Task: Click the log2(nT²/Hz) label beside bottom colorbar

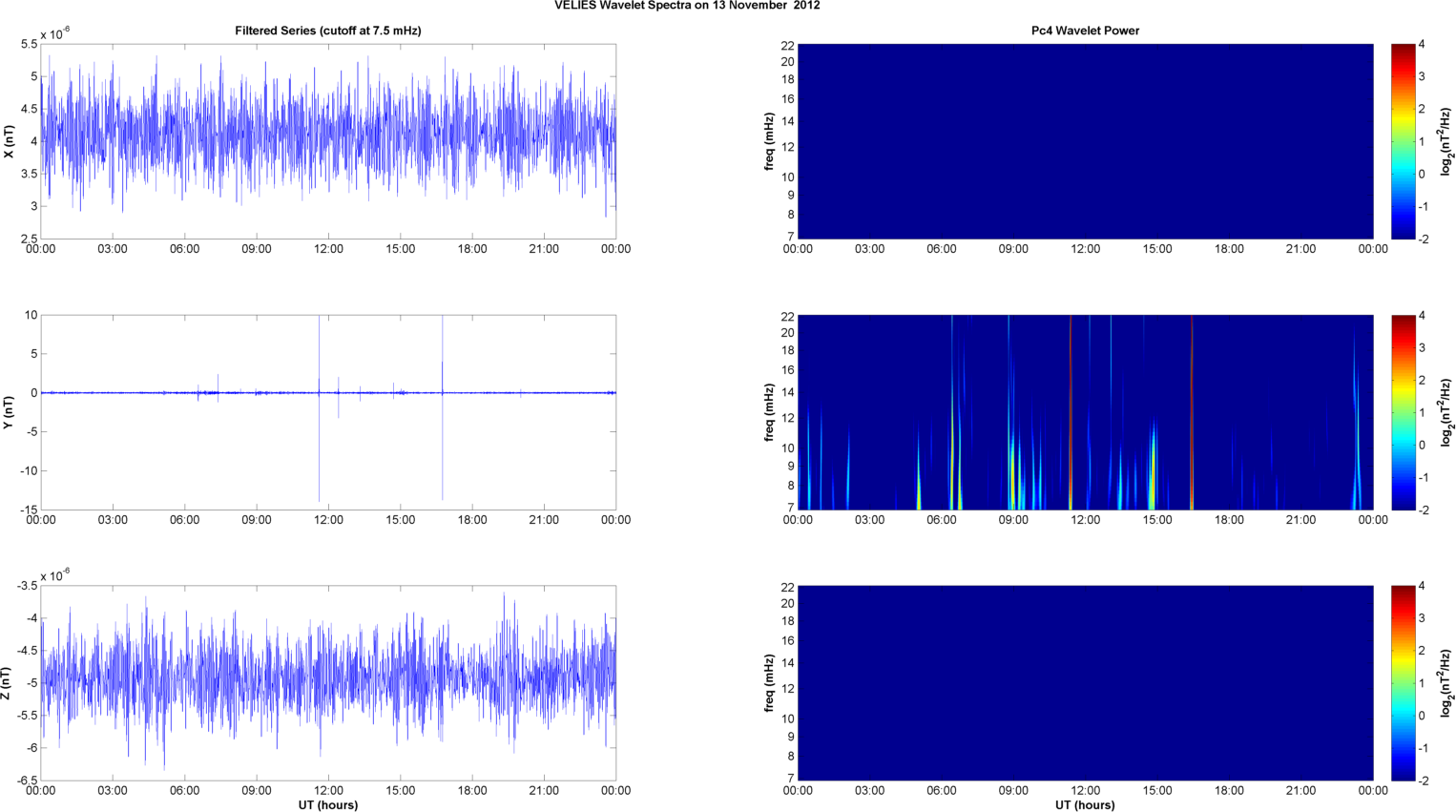Action: pos(1446,683)
